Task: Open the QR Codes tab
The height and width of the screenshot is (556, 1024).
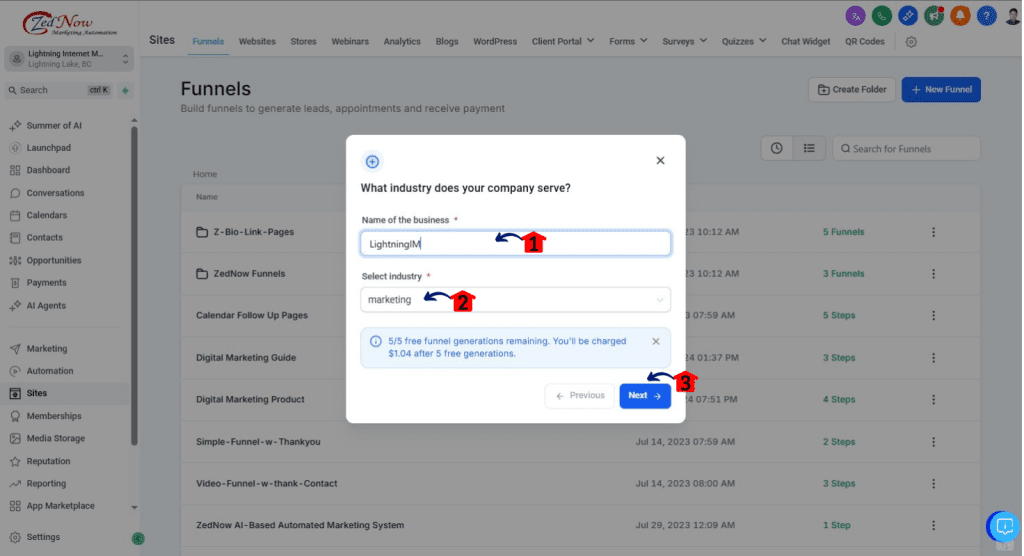Action: point(865,41)
